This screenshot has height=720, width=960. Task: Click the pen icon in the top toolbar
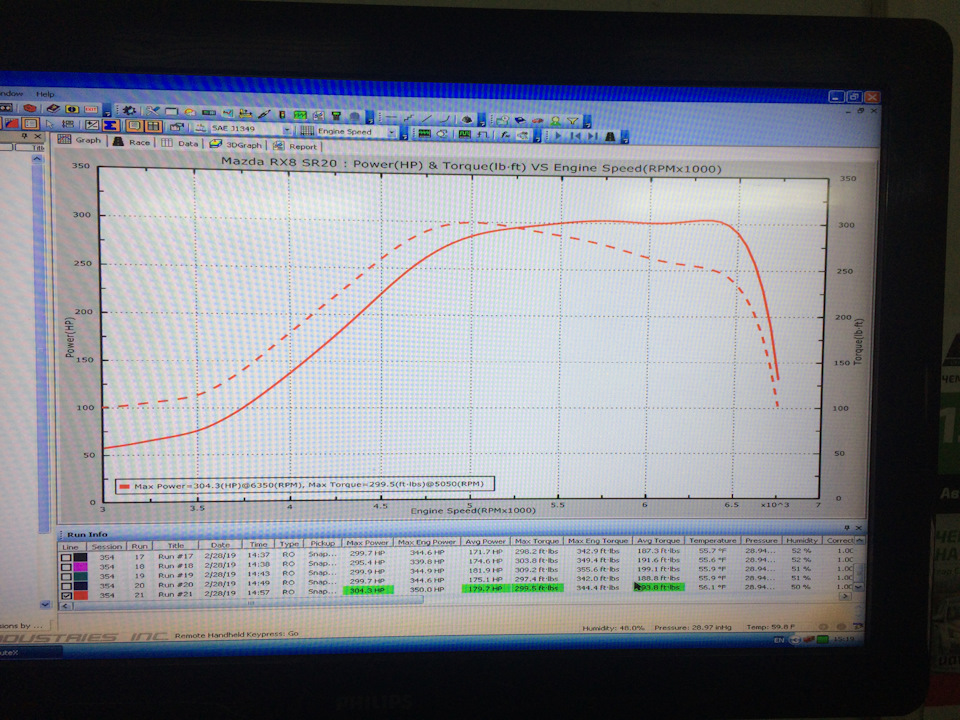tap(264, 114)
